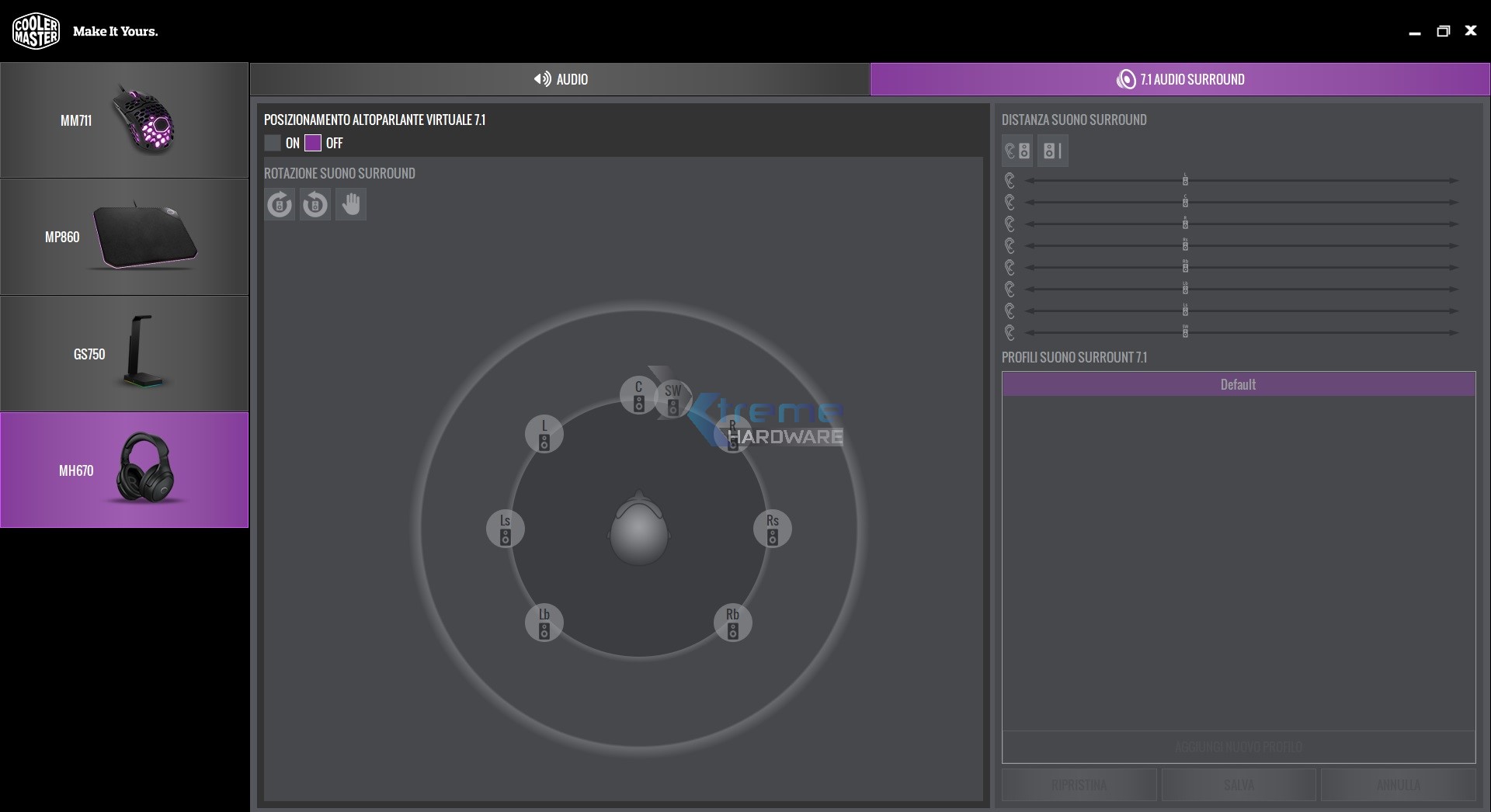Click the SALVA button
This screenshot has height=812, width=1491.
click(x=1239, y=785)
